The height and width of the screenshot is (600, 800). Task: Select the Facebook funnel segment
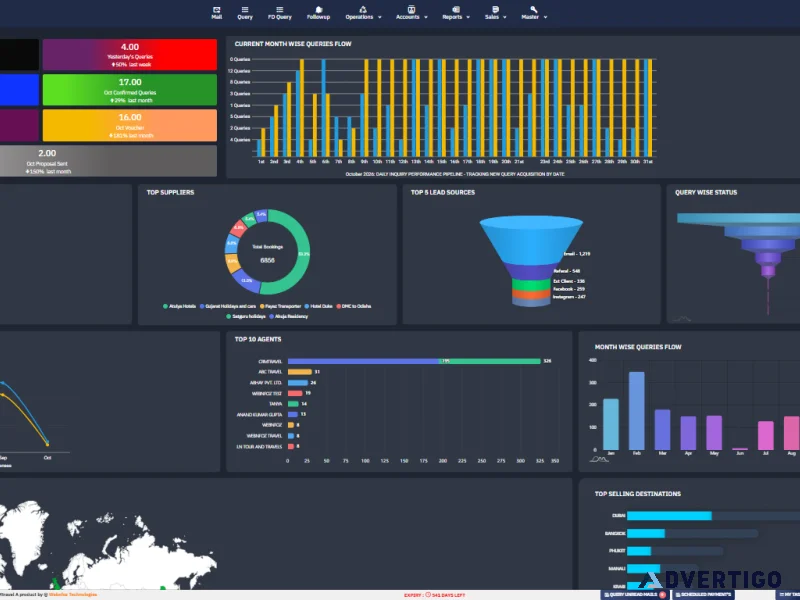point(531,294)
